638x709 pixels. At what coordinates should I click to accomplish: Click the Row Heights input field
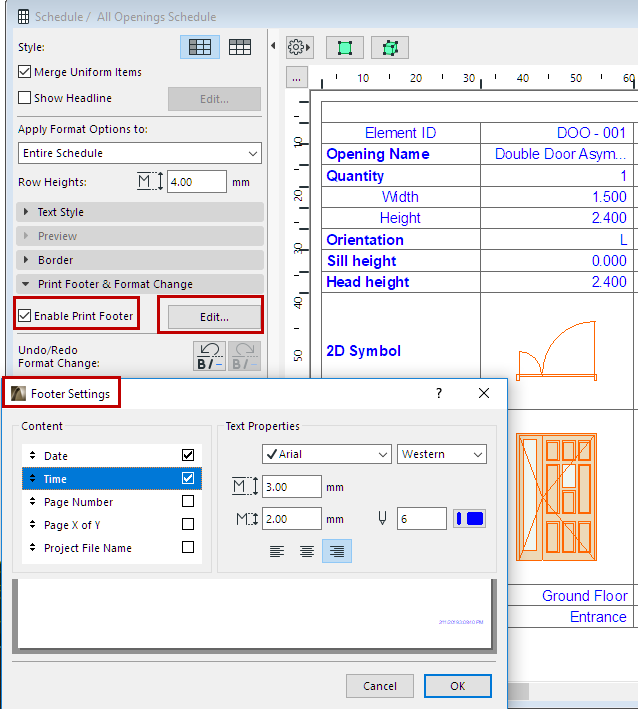(x=197, y=182)
